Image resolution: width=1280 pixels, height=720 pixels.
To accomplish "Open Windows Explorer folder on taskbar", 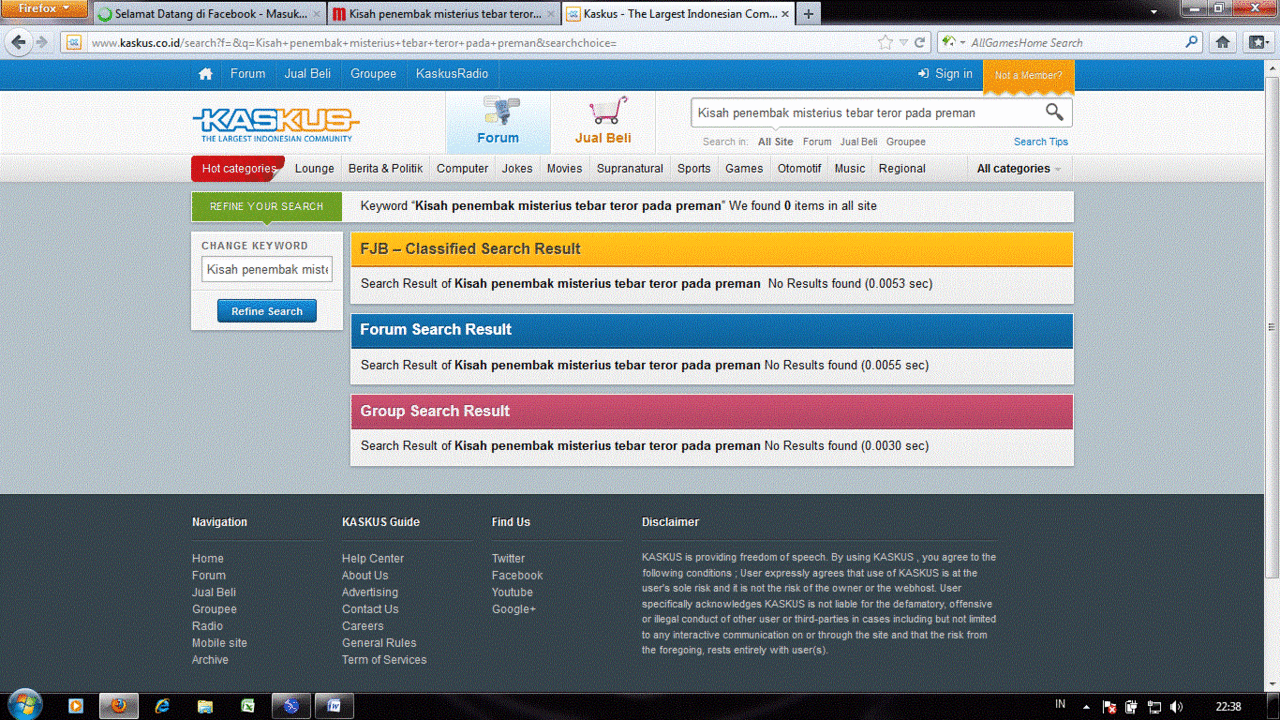I will pyautogui.click(x=205, y=706).
